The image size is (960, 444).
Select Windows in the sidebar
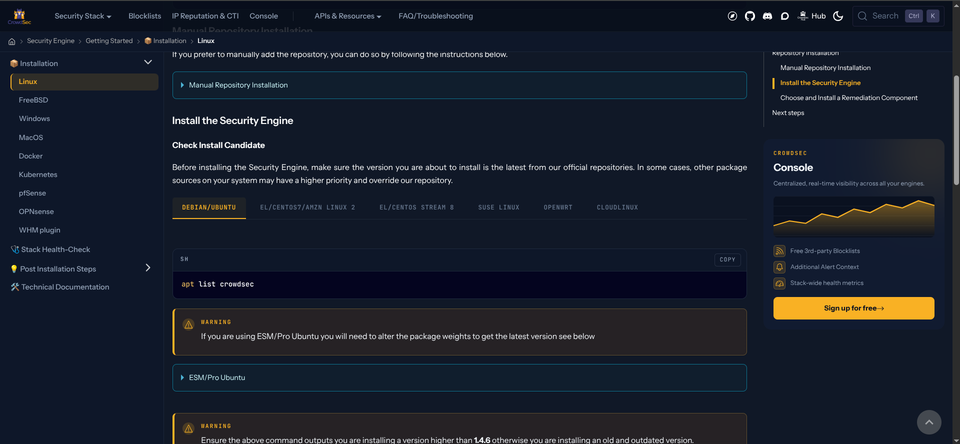click(x=34, y=119)
